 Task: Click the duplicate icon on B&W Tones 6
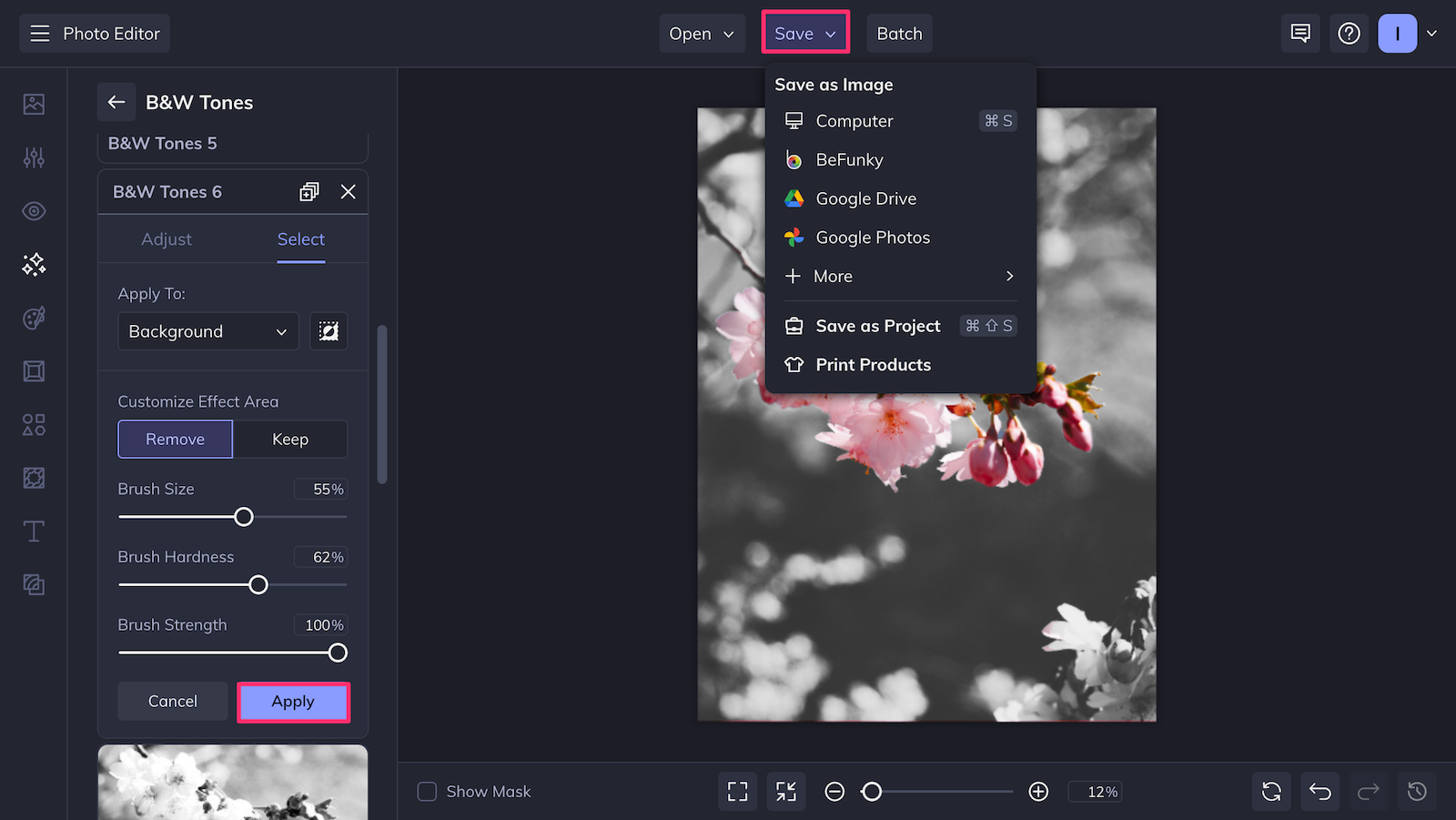(x=309, y=192)
